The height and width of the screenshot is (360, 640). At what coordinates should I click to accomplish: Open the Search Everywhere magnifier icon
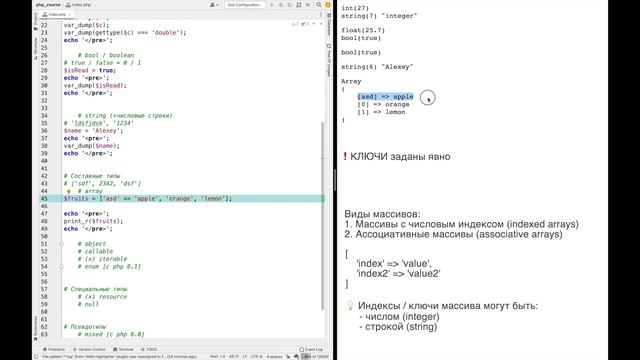319,5
